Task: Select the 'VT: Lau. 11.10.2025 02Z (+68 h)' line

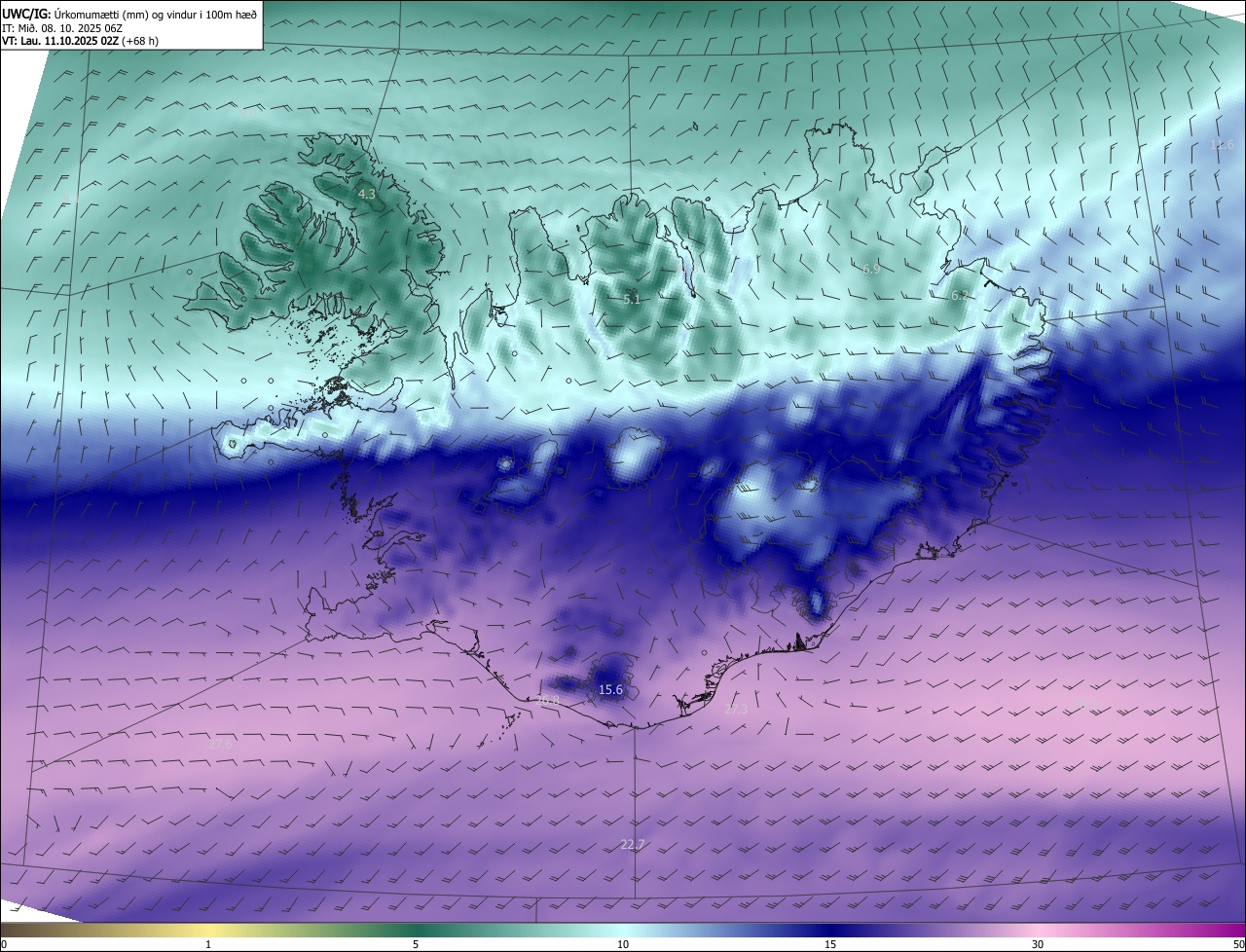Action: click(x=81, y=41)
